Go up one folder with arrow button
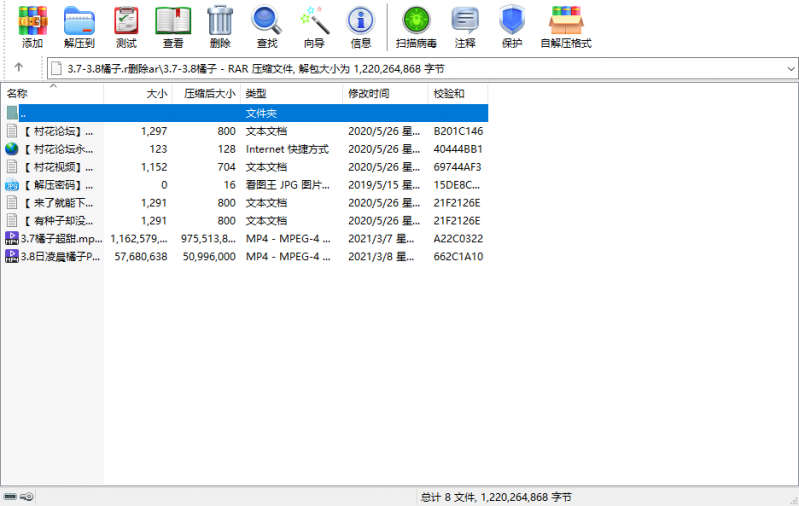 (19, 68)
